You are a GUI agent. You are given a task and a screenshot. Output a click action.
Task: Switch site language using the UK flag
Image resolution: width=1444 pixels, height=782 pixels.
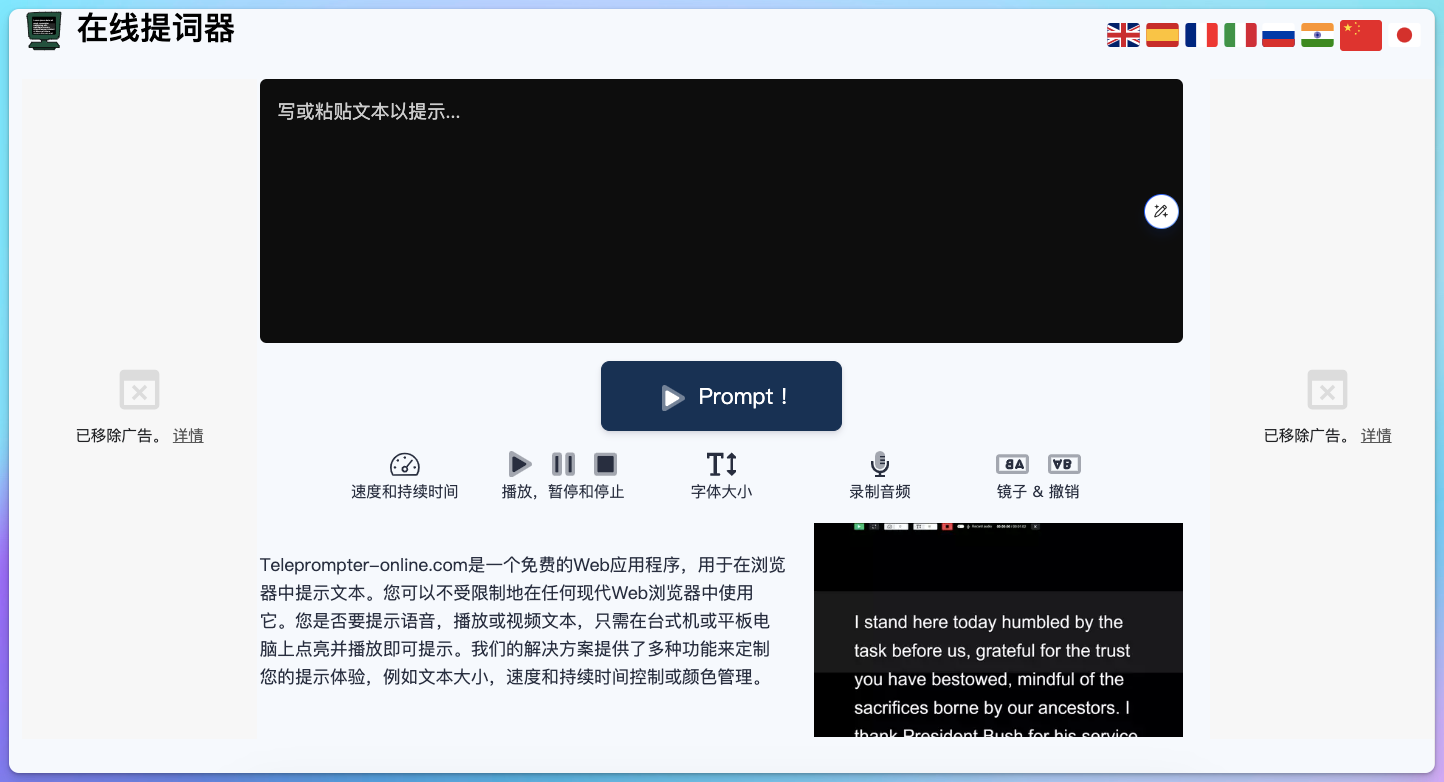click(x=1122, y=34)
